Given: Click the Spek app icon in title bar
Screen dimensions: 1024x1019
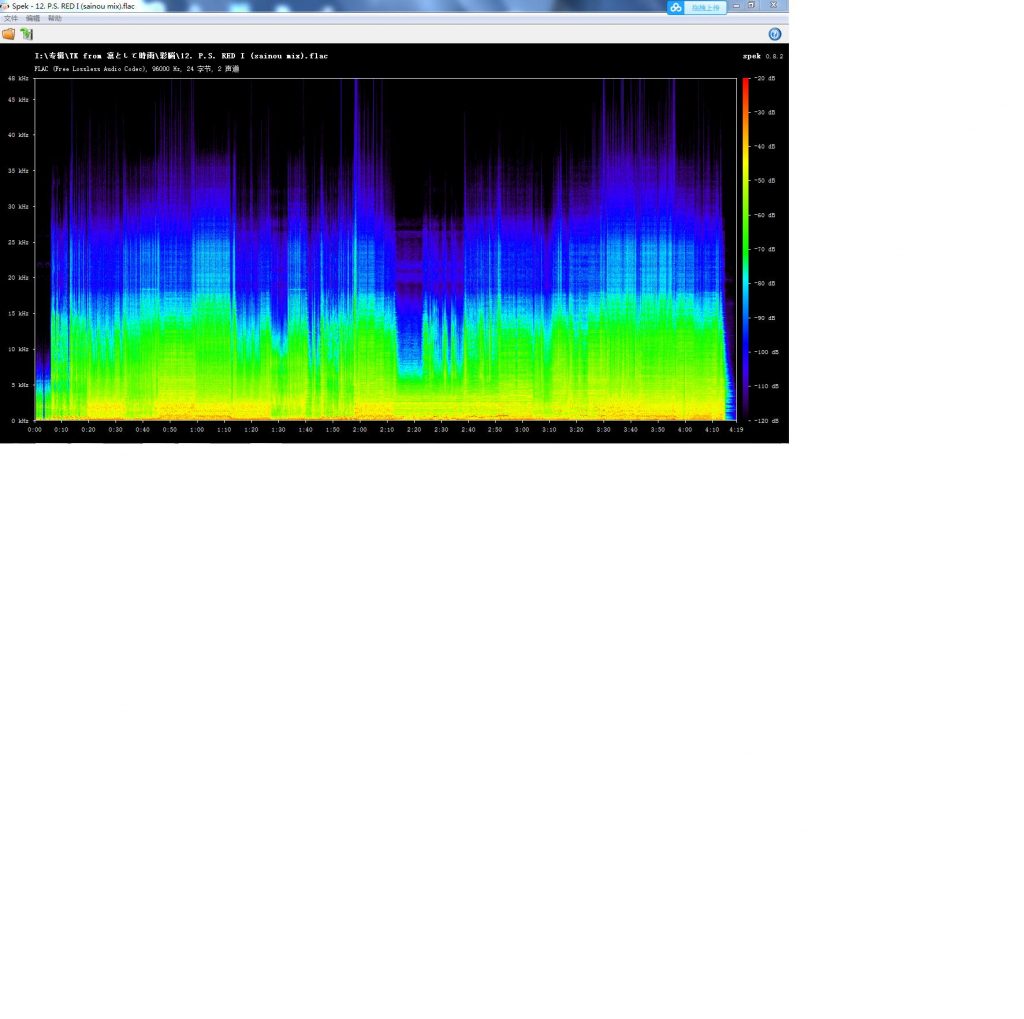Looking at the screenshot, I should [x=5, y=6].
